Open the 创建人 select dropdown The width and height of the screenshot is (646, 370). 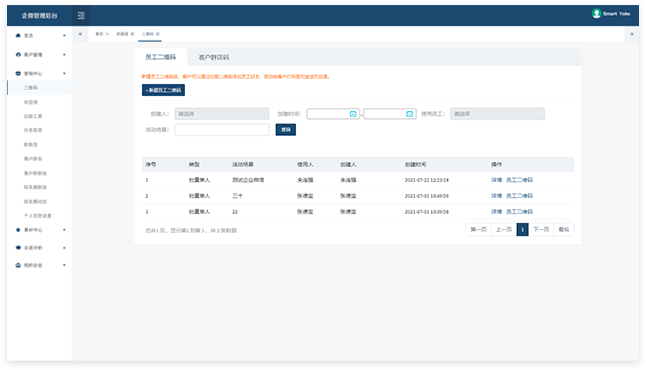(222, 114)
